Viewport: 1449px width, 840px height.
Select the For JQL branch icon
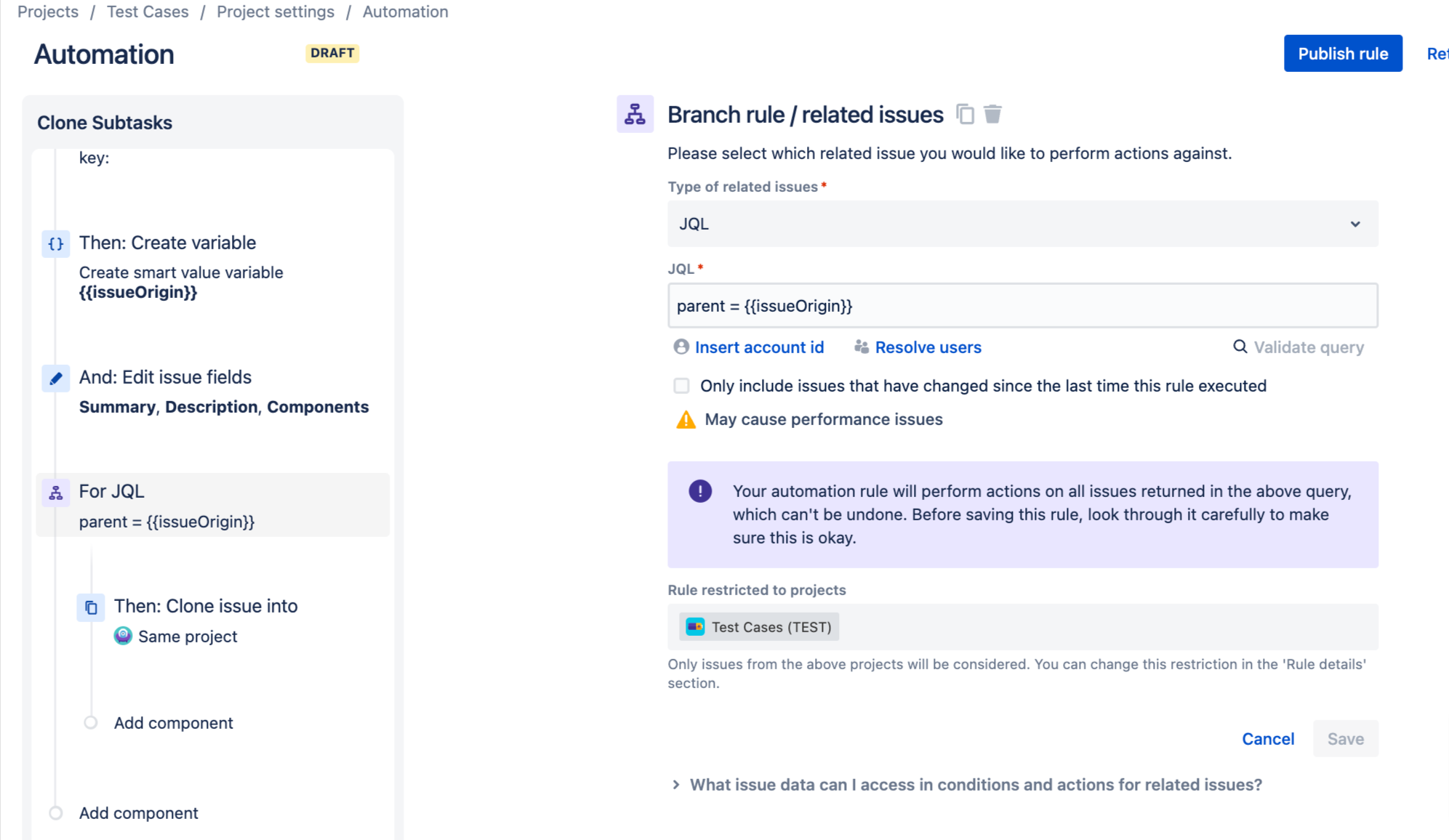point(55,492)
